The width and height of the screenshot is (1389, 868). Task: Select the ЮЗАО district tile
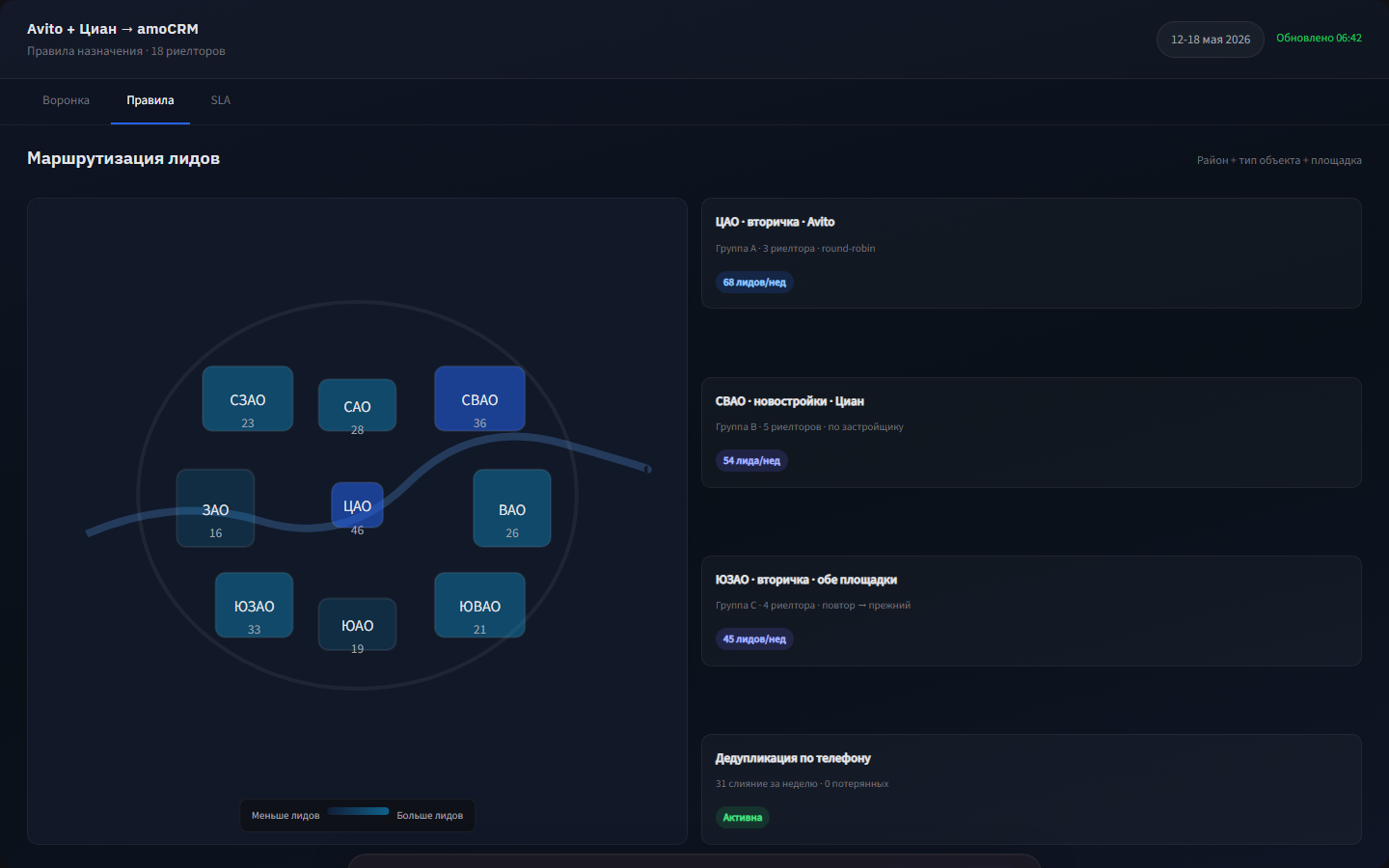[x=254, y=605]
